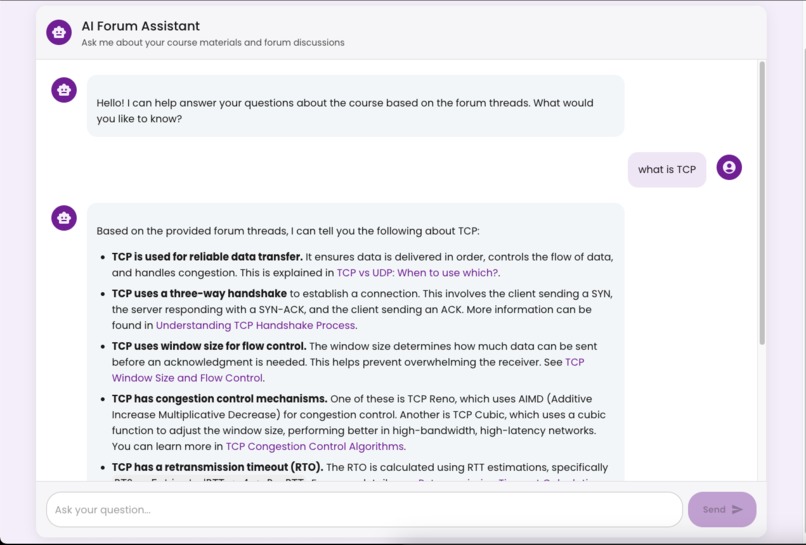Screen dimensions: 806x545
Task: Click the bot avatar beside the TCP answer
Action: click(x=64, y=218)
